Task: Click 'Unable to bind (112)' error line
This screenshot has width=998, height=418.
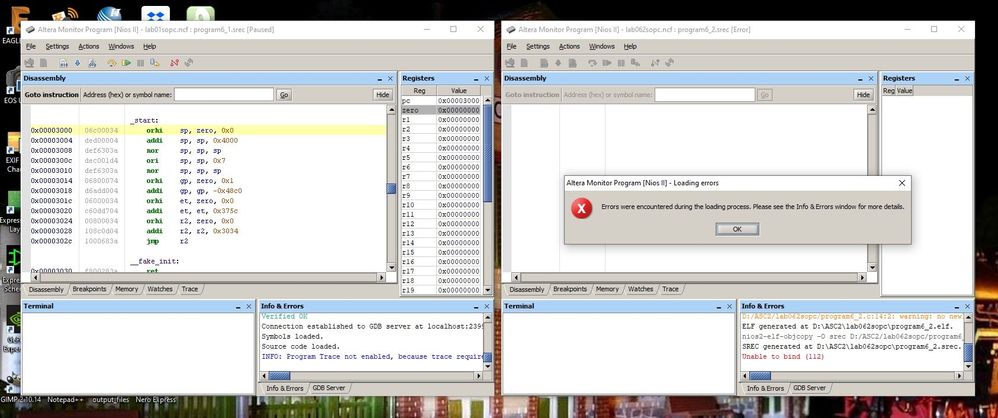Action: (783, 357)
